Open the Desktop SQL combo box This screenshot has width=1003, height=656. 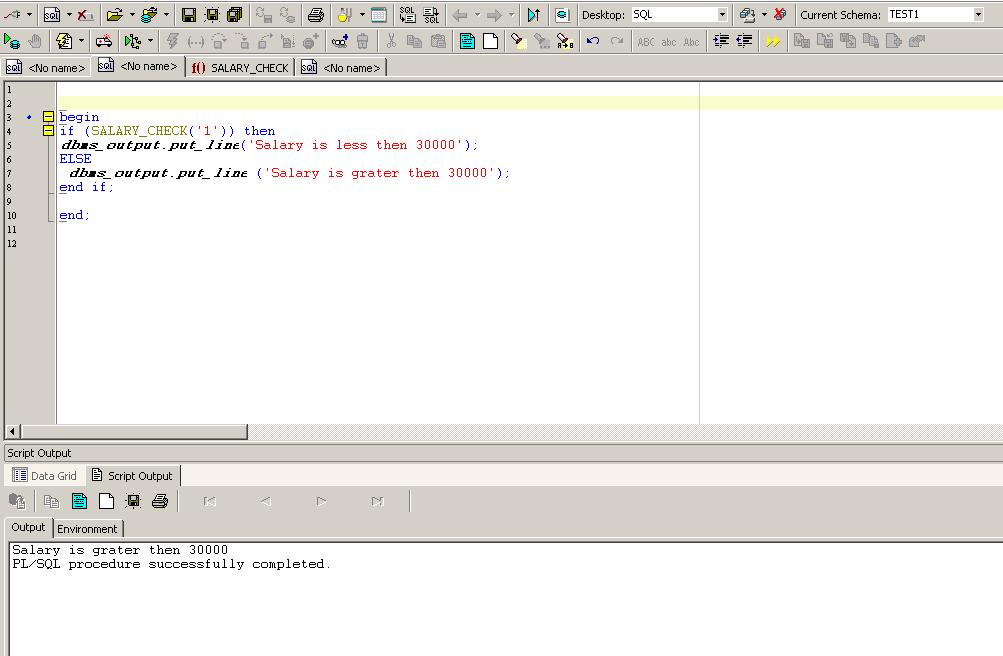(x=679, y=14)
